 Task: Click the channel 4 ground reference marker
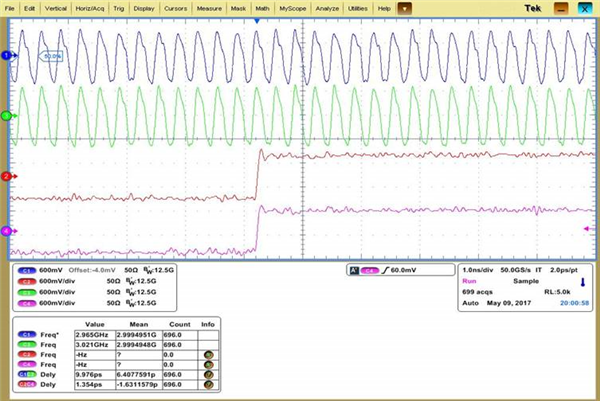tap(8, 231)
